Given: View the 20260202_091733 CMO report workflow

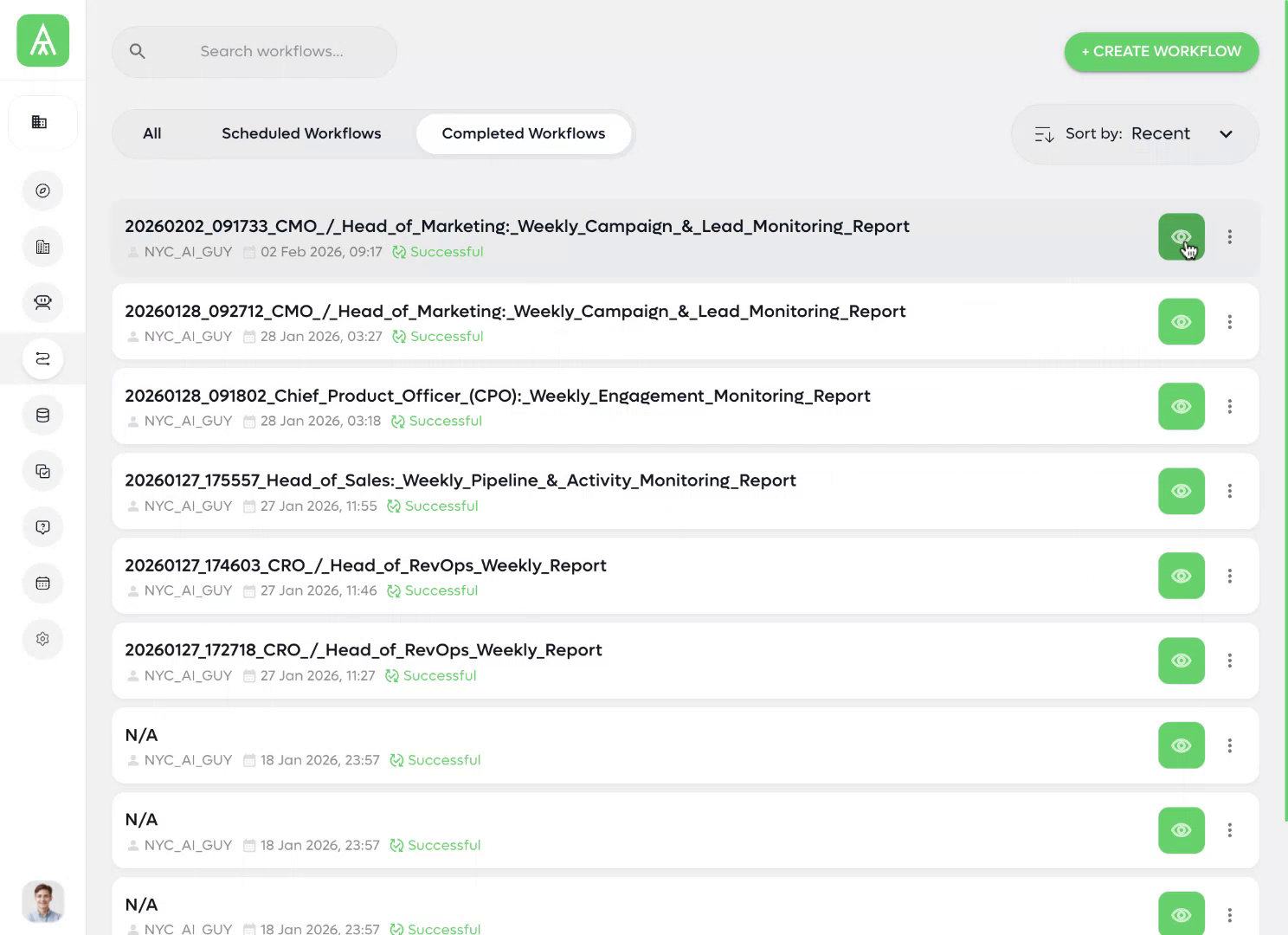Looking at the screenshot, I should (1182, 236).
